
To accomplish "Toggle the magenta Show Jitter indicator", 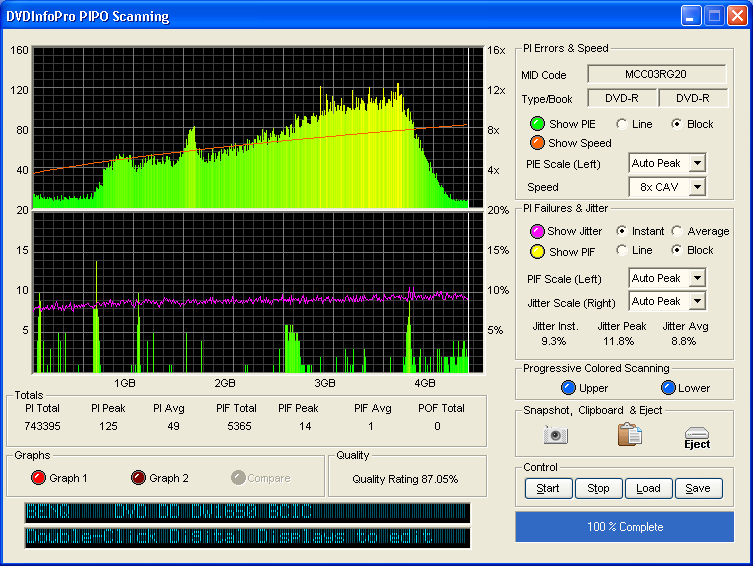I will (537, 231).
